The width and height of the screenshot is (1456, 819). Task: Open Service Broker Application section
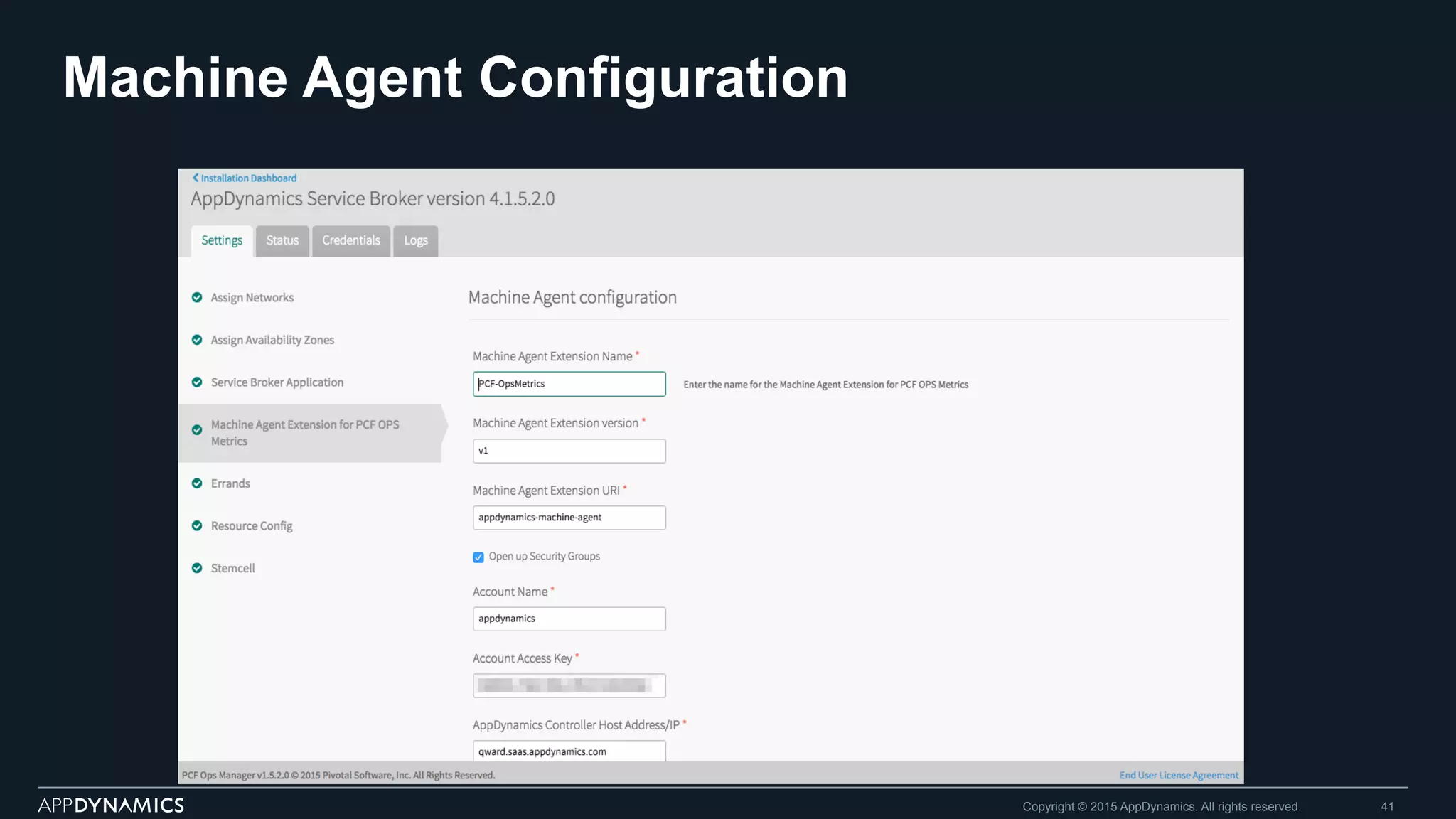(277, 382)
